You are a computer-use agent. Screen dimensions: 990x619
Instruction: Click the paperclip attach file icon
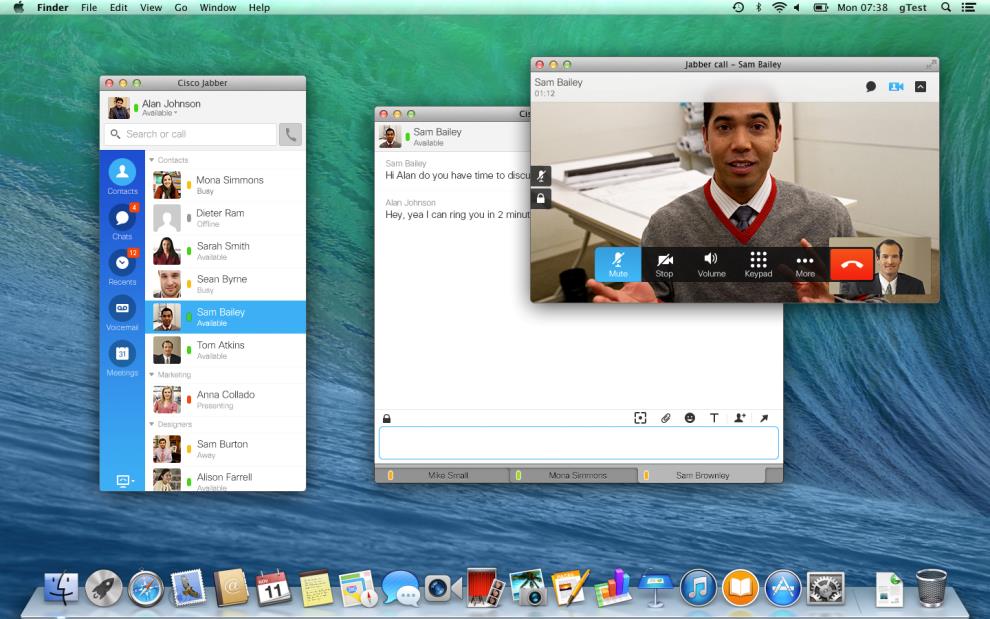click(x=665, y=418)
